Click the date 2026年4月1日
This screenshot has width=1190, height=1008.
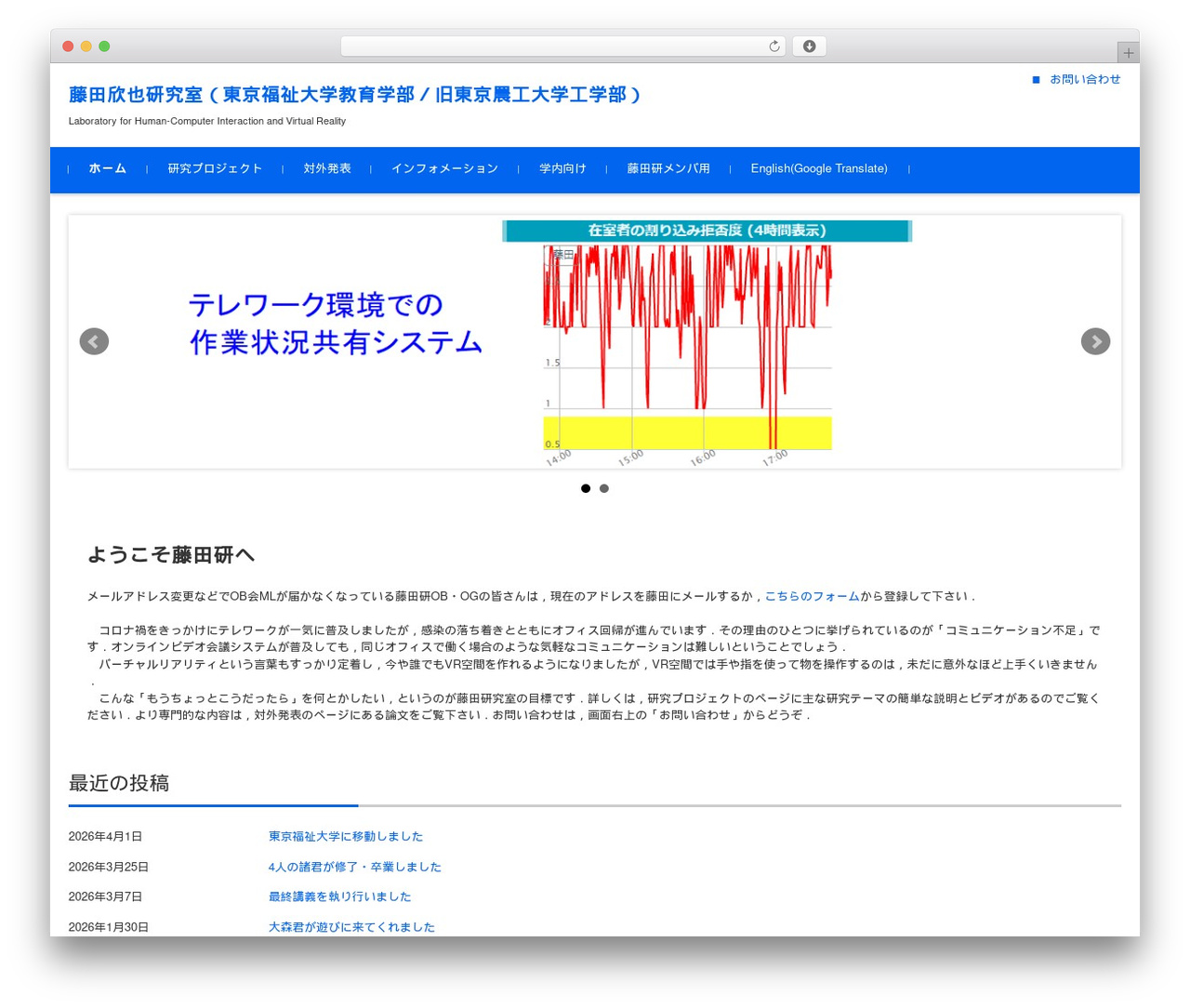point(105,836)
